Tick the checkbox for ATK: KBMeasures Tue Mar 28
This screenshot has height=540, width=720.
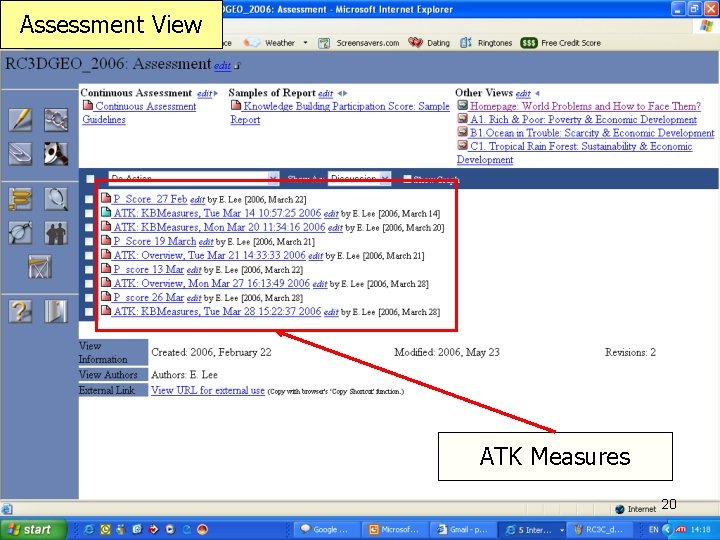pyautogui.click(x=89, y=312)
